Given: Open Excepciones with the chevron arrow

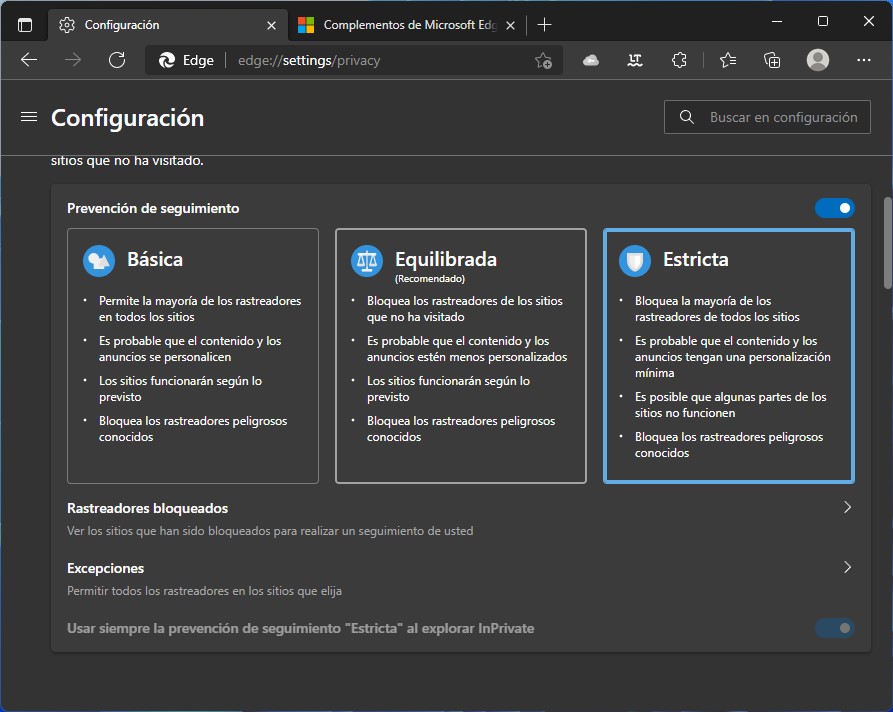Looking at the screenshot, I should pyautogui.click(x=847, y=568).
